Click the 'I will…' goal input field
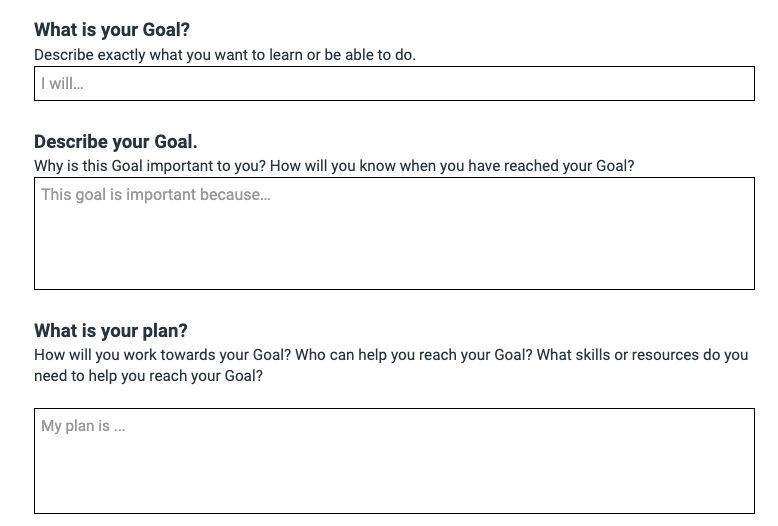 [394, 84]
